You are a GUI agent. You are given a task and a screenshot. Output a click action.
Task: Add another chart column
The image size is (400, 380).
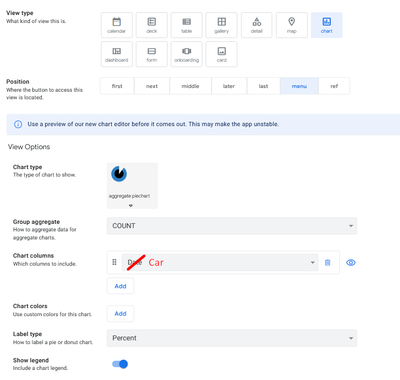pyautogui.click(x=120, y=286)
